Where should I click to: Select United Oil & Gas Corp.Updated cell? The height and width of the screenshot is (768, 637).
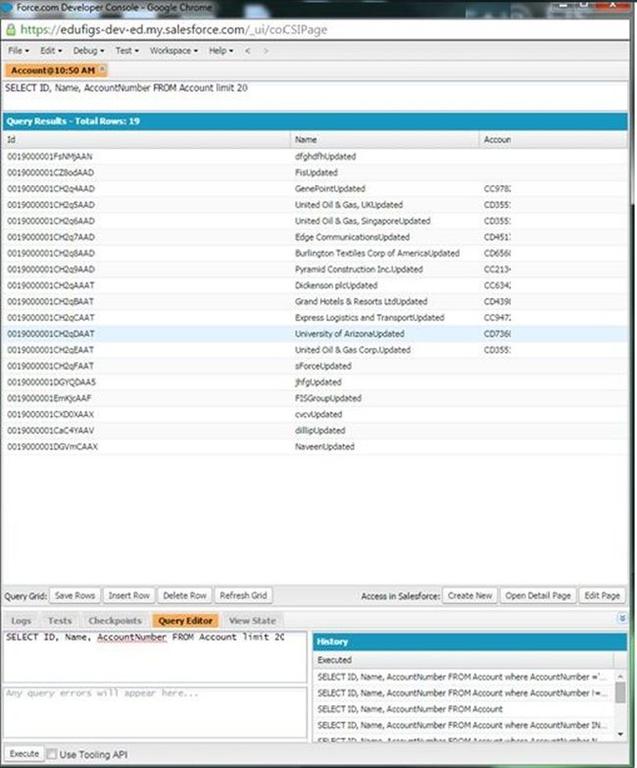click(385, 350)
